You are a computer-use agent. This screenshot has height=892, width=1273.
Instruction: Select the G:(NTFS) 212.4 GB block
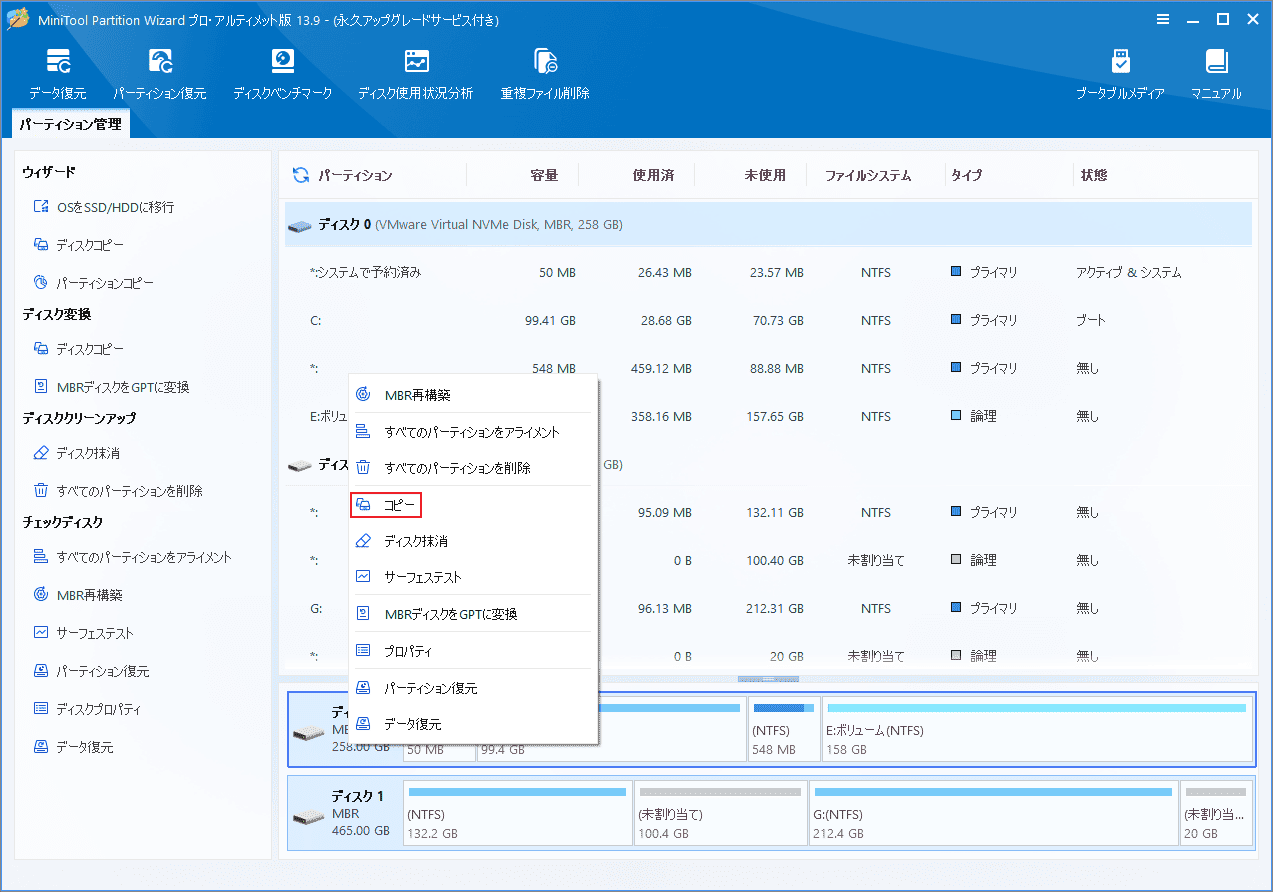coord(993,815)
